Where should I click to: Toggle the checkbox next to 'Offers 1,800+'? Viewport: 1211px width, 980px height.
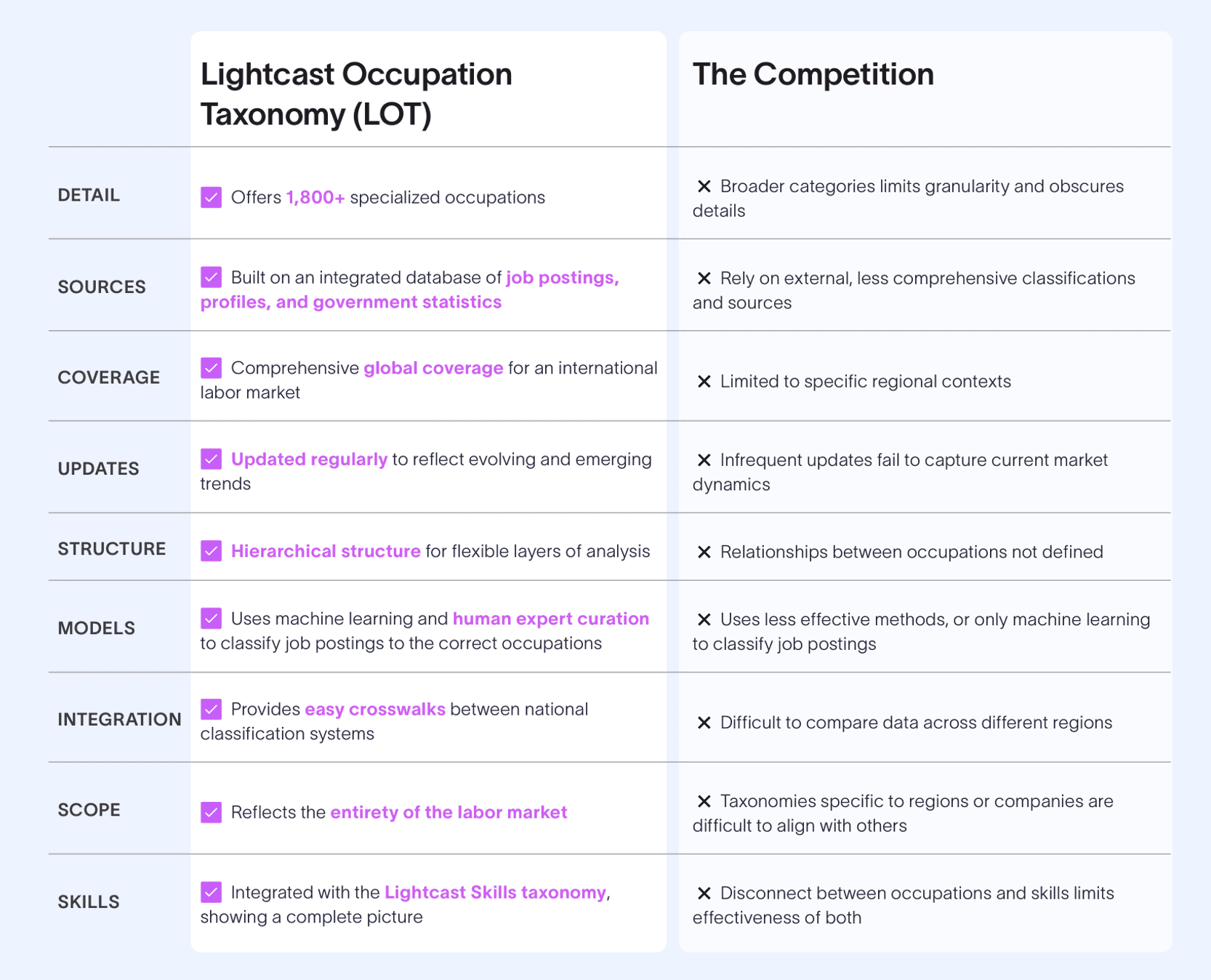click(212, 198)
